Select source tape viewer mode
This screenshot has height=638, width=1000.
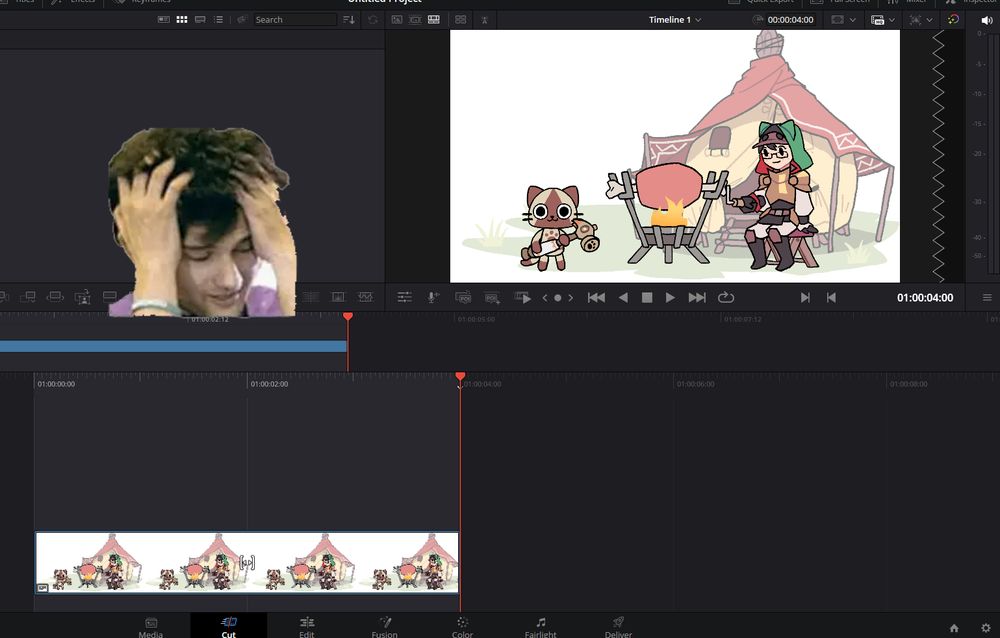pos(415,20)
